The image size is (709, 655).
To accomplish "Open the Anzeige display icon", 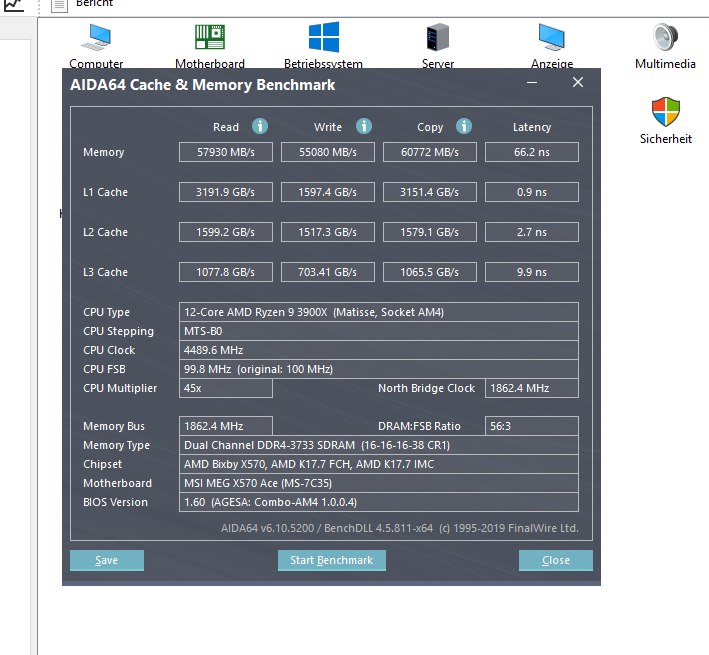I will [552, 37].
